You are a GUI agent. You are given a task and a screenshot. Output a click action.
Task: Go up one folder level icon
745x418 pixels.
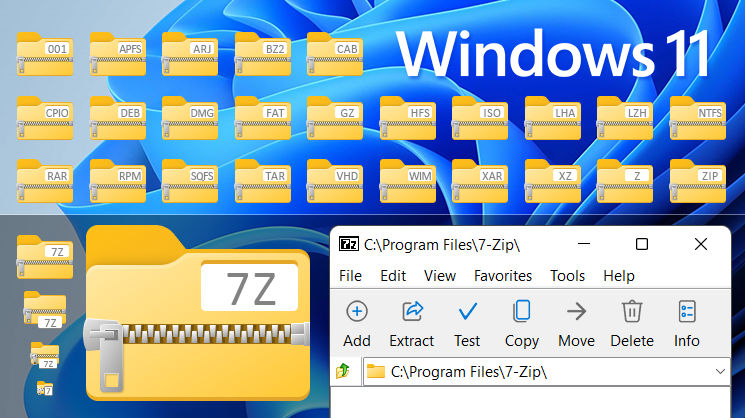343,371
